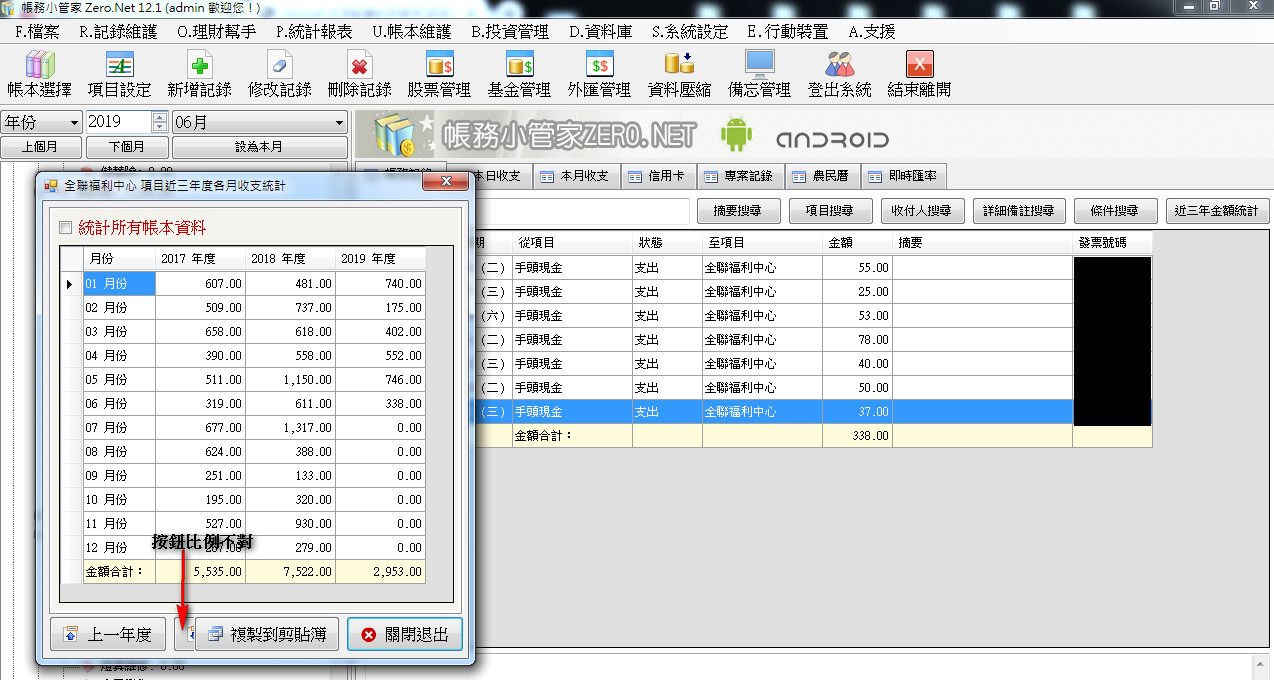Click the green Android robot icon

(x=737, y=136)
